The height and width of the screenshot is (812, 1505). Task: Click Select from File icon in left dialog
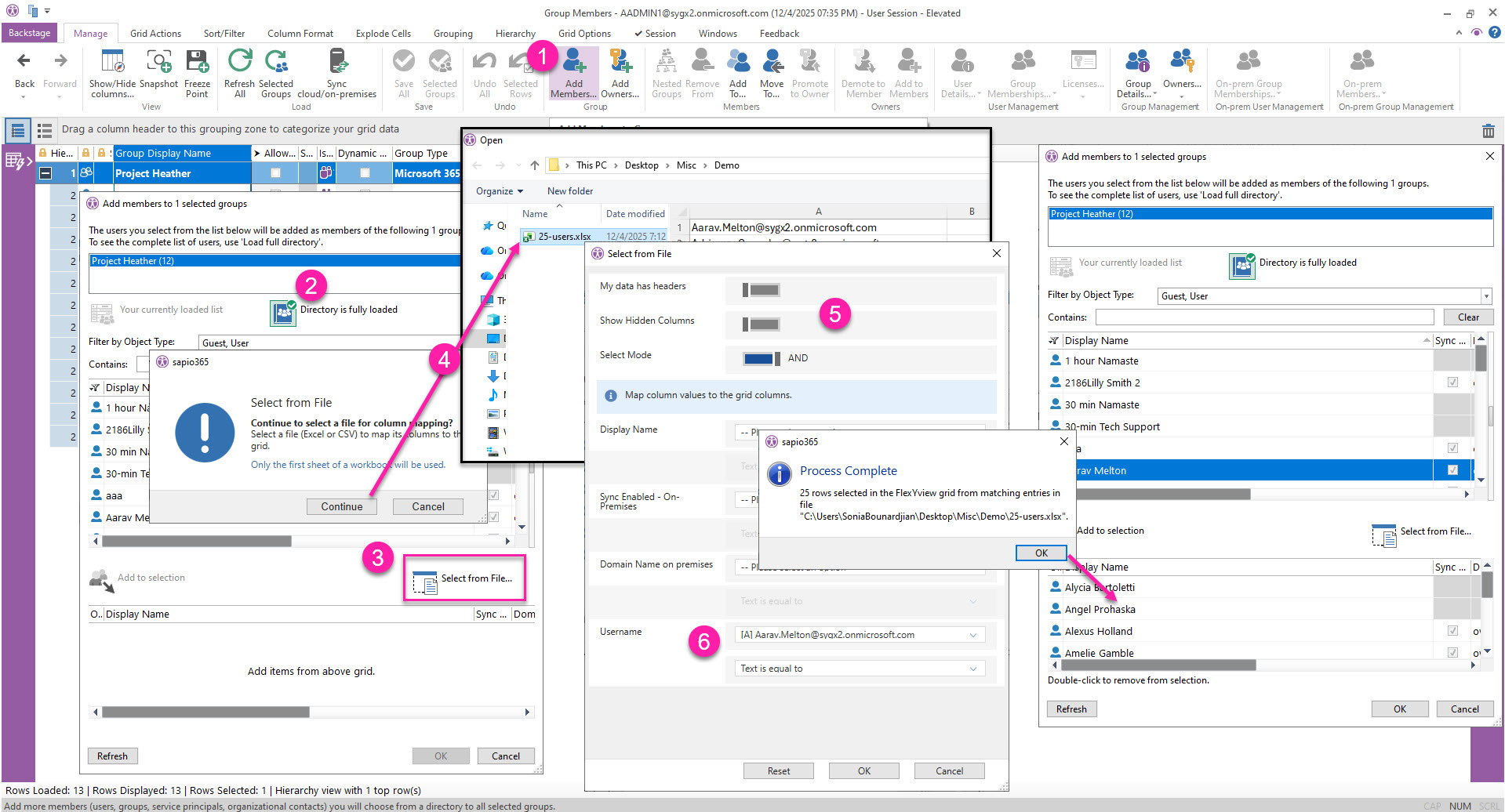(424, 582)
